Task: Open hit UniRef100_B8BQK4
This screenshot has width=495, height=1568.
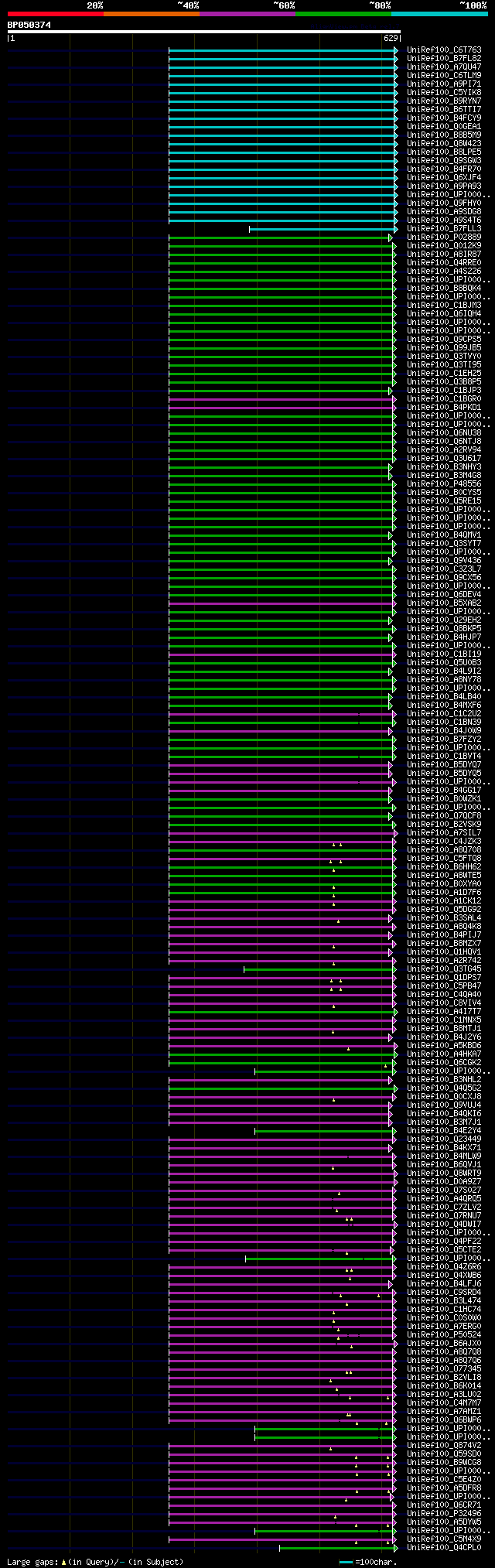Action: coord(444,289)
